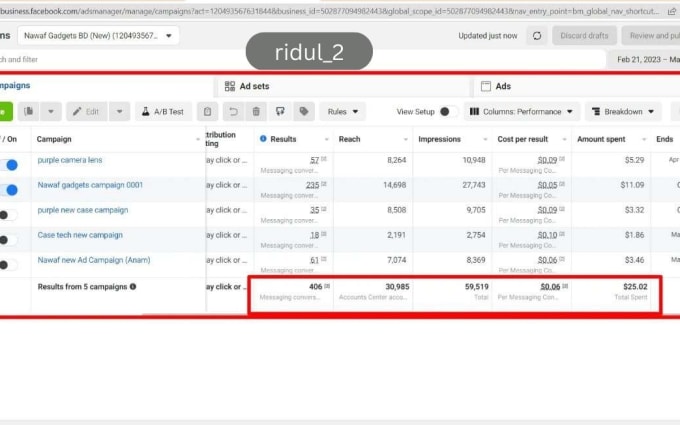Click total results value 406
This screenshot has width=680, height=425.
[x=316, y=286]
